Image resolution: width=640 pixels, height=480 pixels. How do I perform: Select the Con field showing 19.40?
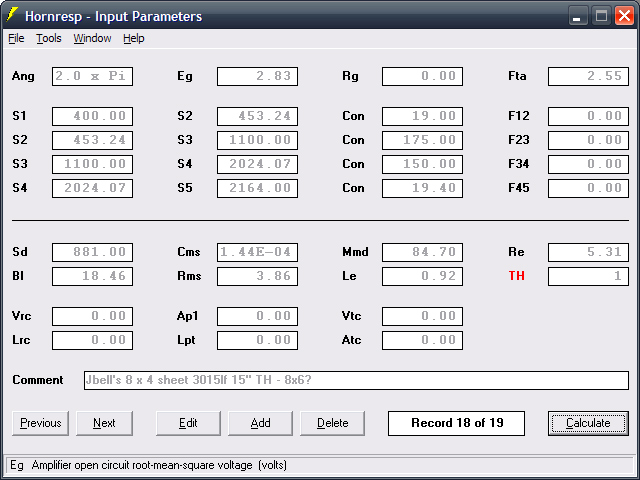(422, 188)
